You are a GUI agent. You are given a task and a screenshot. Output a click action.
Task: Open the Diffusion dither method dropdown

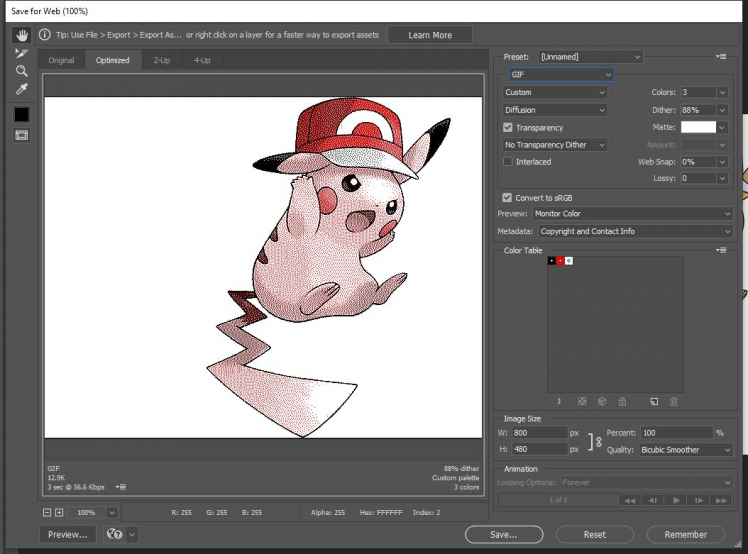555,110
